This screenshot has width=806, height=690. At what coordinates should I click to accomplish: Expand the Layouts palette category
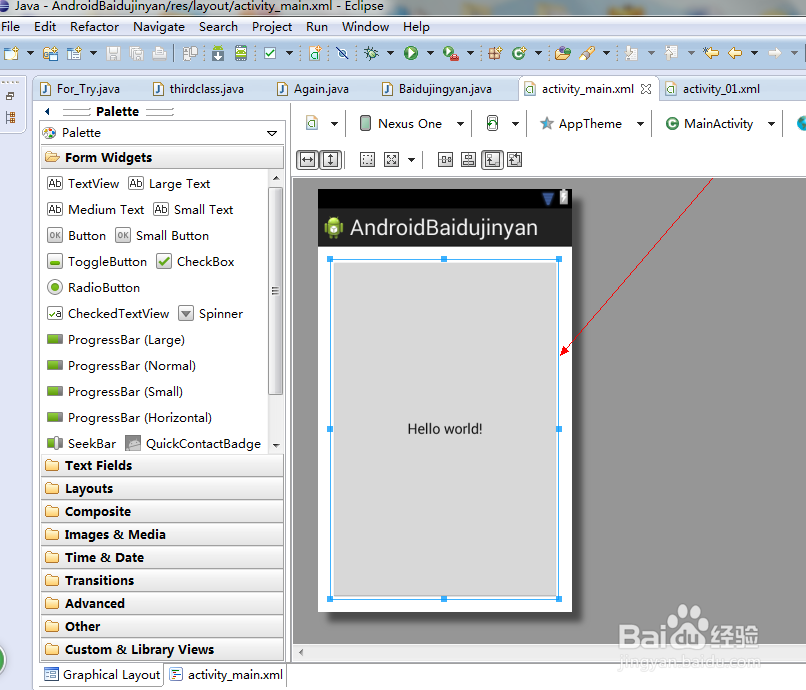[x=162, y=488]
